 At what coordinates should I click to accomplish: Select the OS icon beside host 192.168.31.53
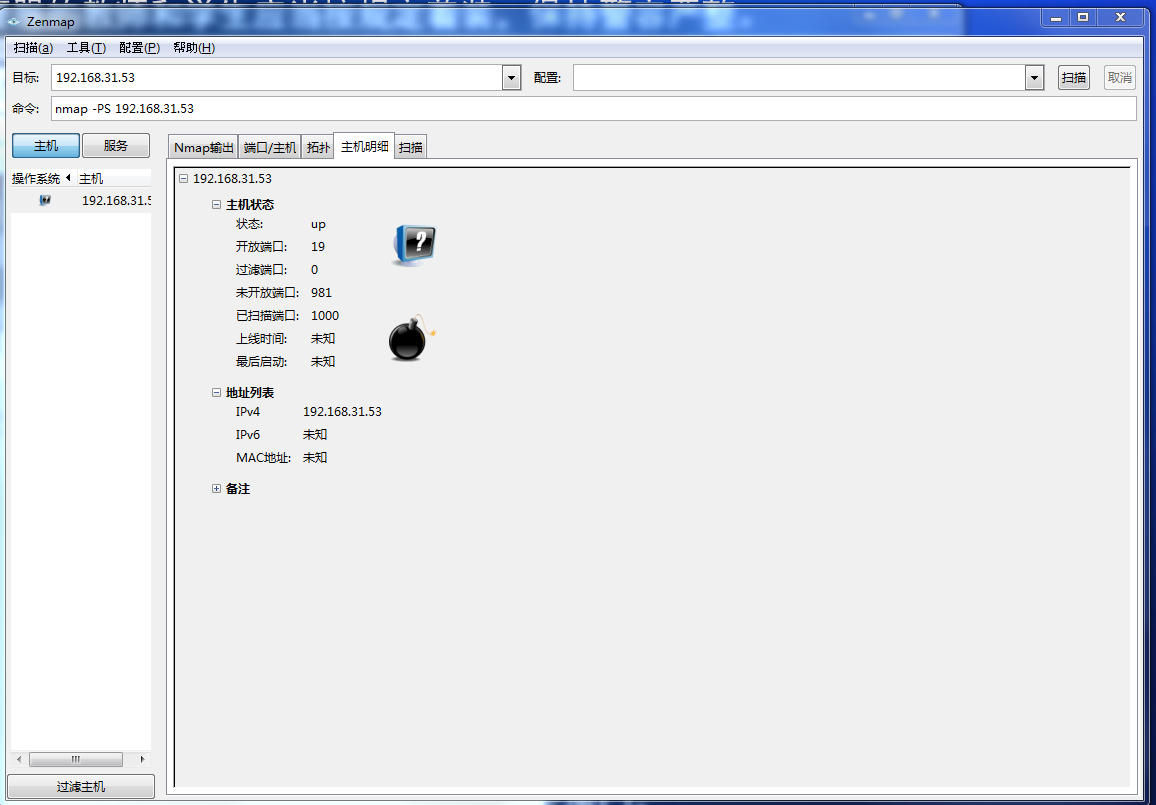point(45,200)
